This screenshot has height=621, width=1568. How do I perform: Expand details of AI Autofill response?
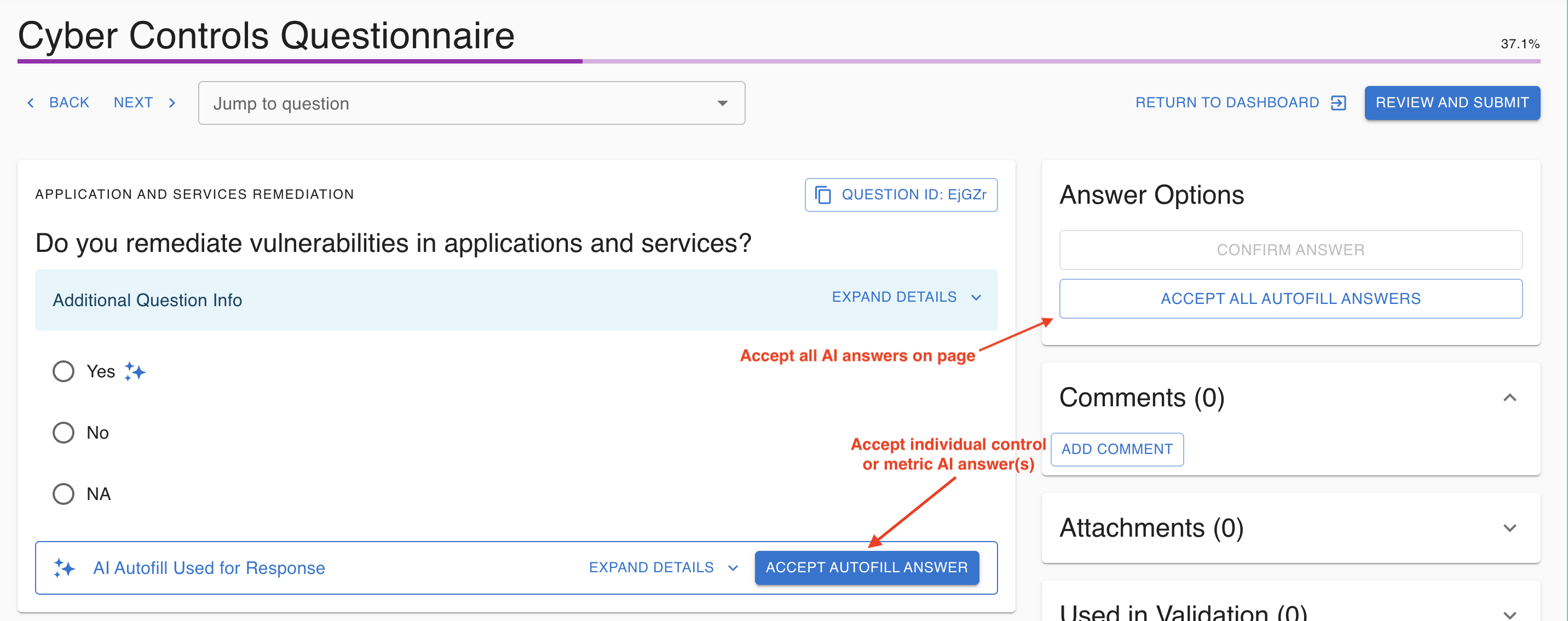pyautogui.click(x=663, y=567)
